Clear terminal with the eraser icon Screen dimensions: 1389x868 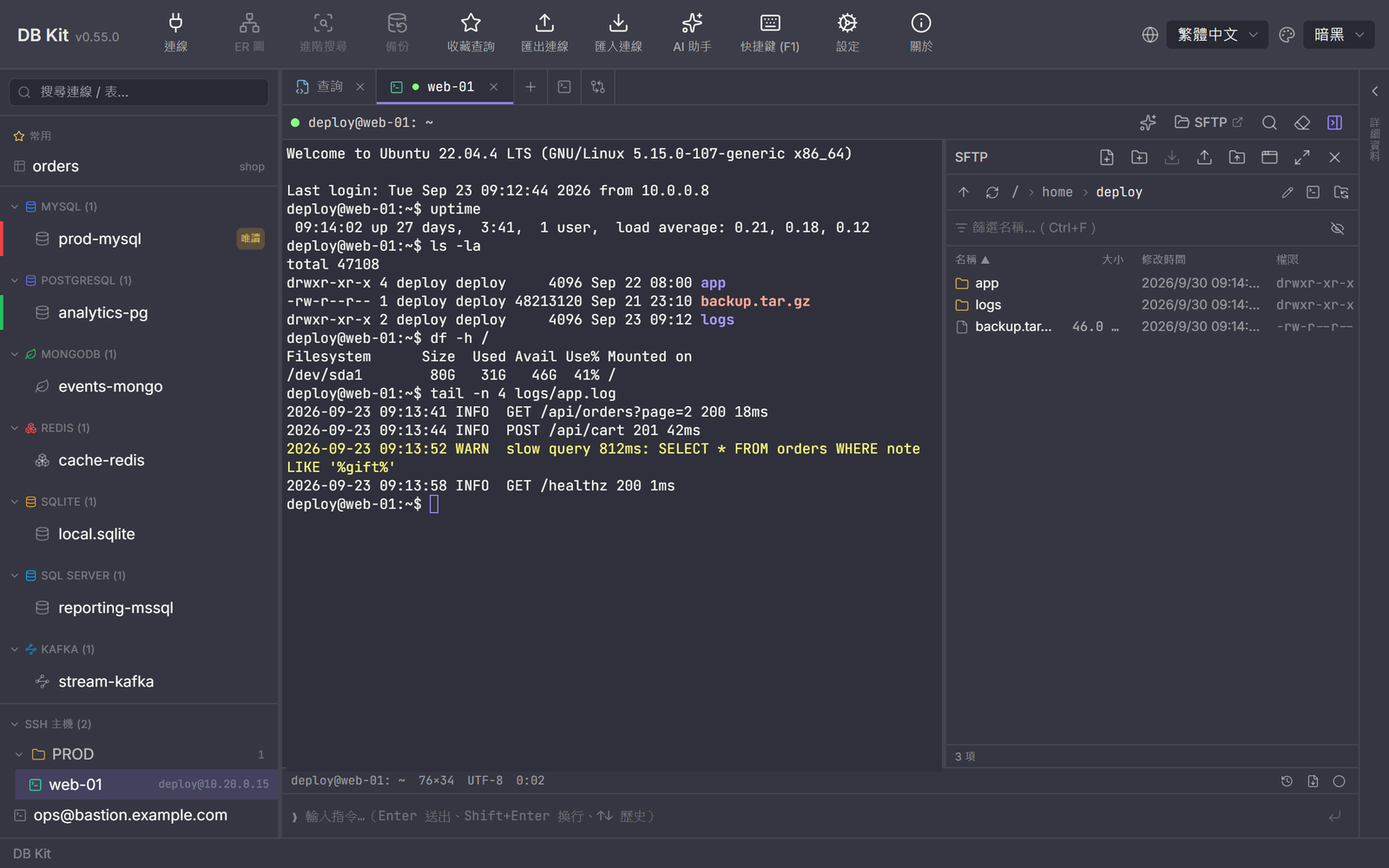pos(1302,122)
